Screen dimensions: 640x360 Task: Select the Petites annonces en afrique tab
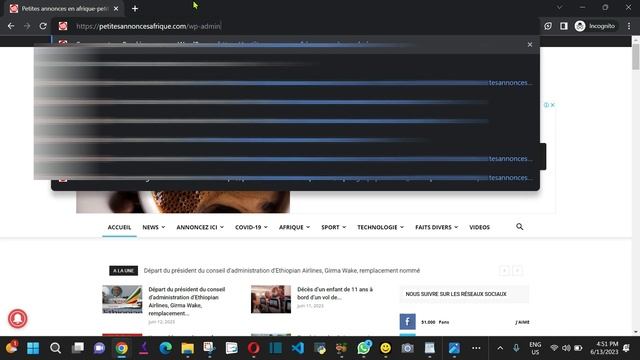coord(64,8)
